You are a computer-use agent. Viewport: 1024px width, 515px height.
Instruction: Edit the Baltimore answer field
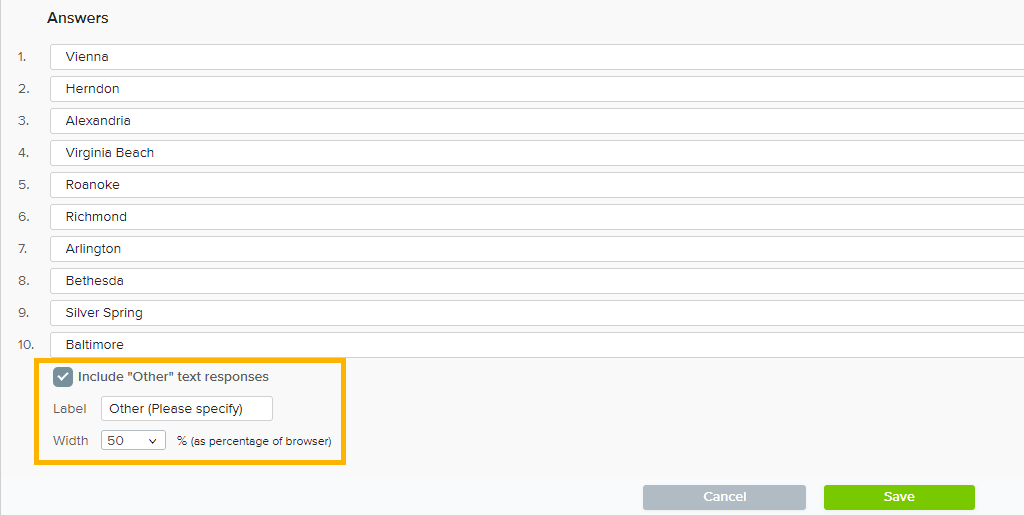[x=536, y=345]
